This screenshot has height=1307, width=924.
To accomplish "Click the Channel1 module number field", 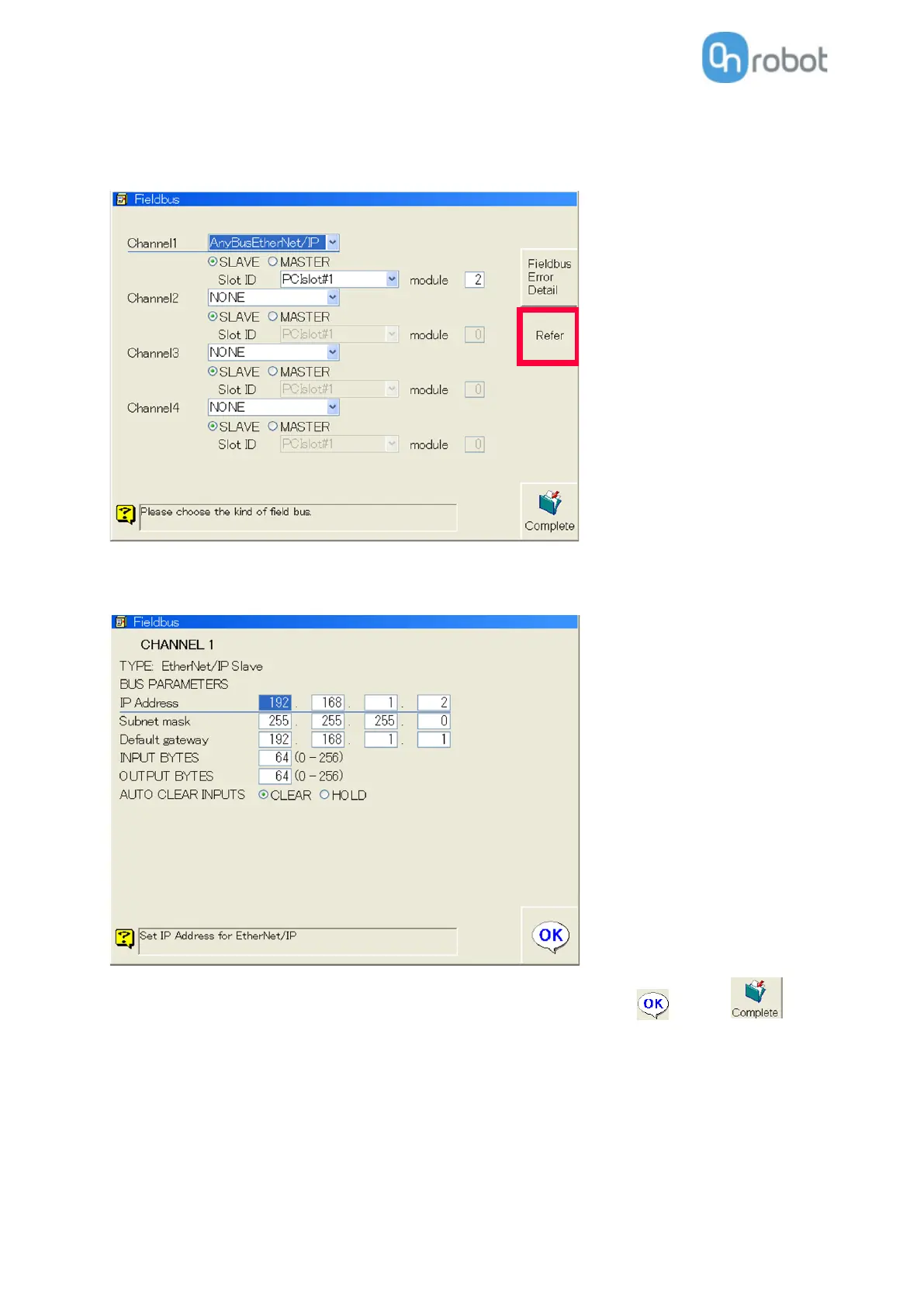I will [475, 280].
